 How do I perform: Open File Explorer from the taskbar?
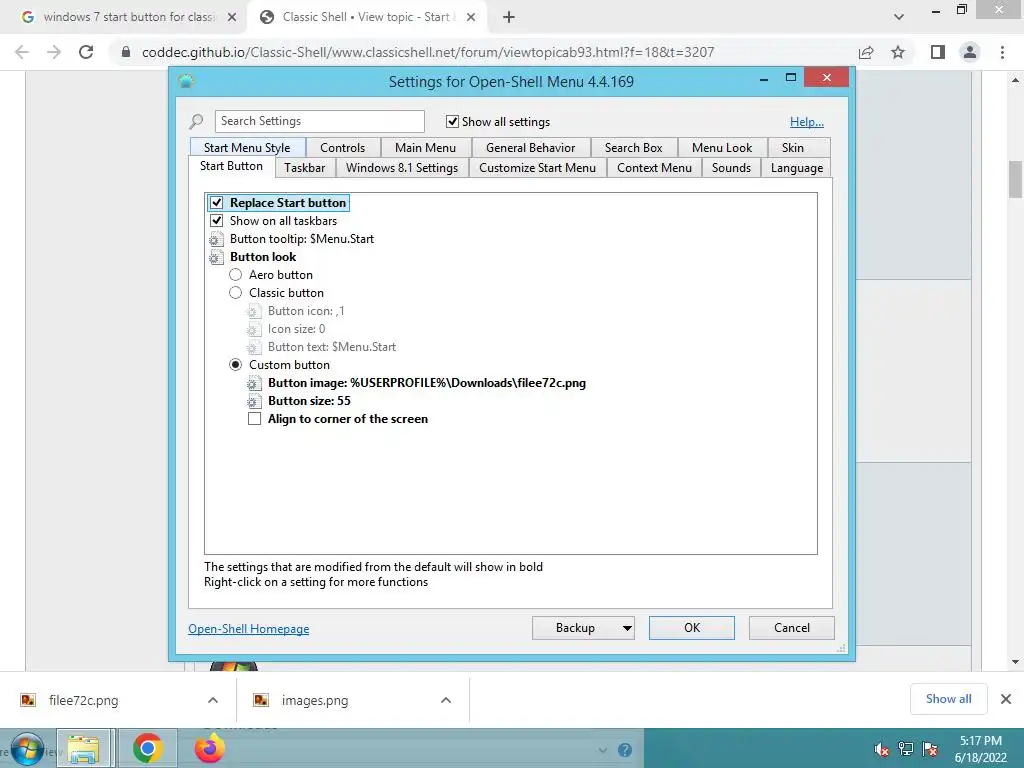click(x=84, y=748)
